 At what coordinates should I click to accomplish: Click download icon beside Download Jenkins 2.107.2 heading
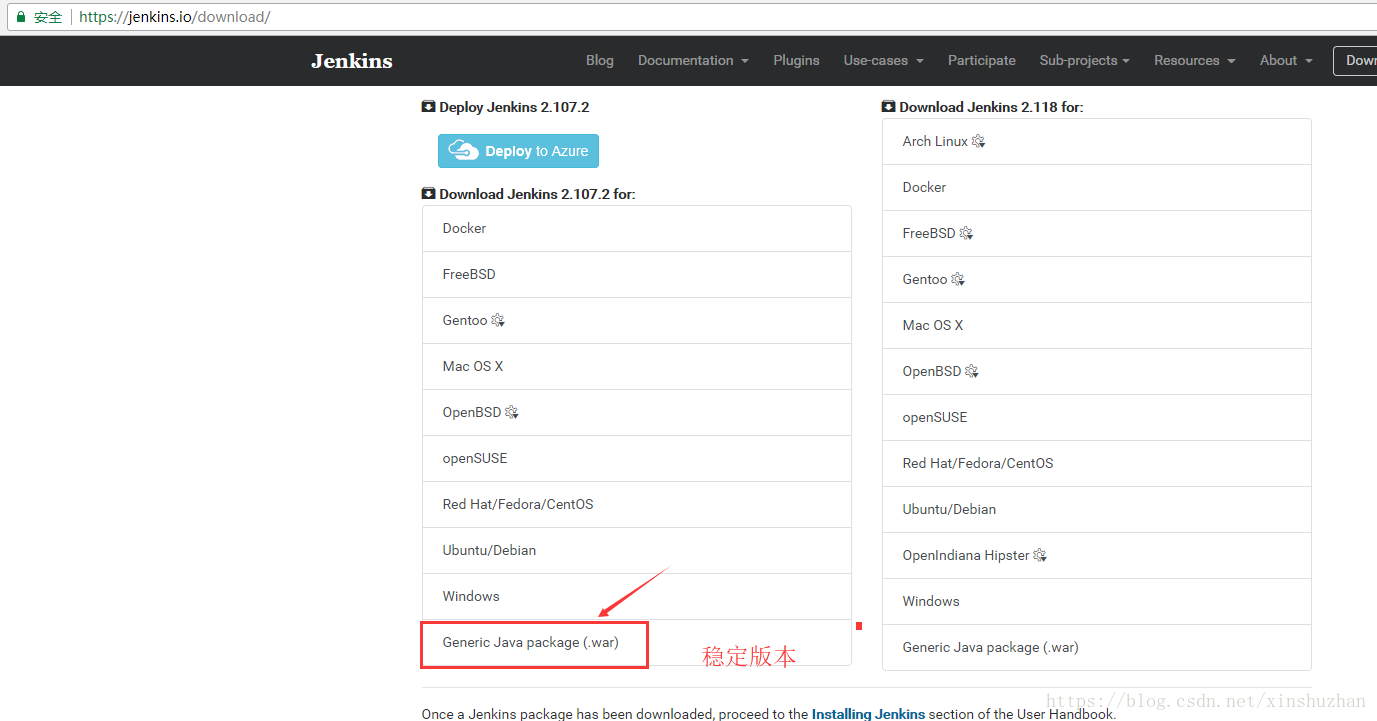coord(429,194)
